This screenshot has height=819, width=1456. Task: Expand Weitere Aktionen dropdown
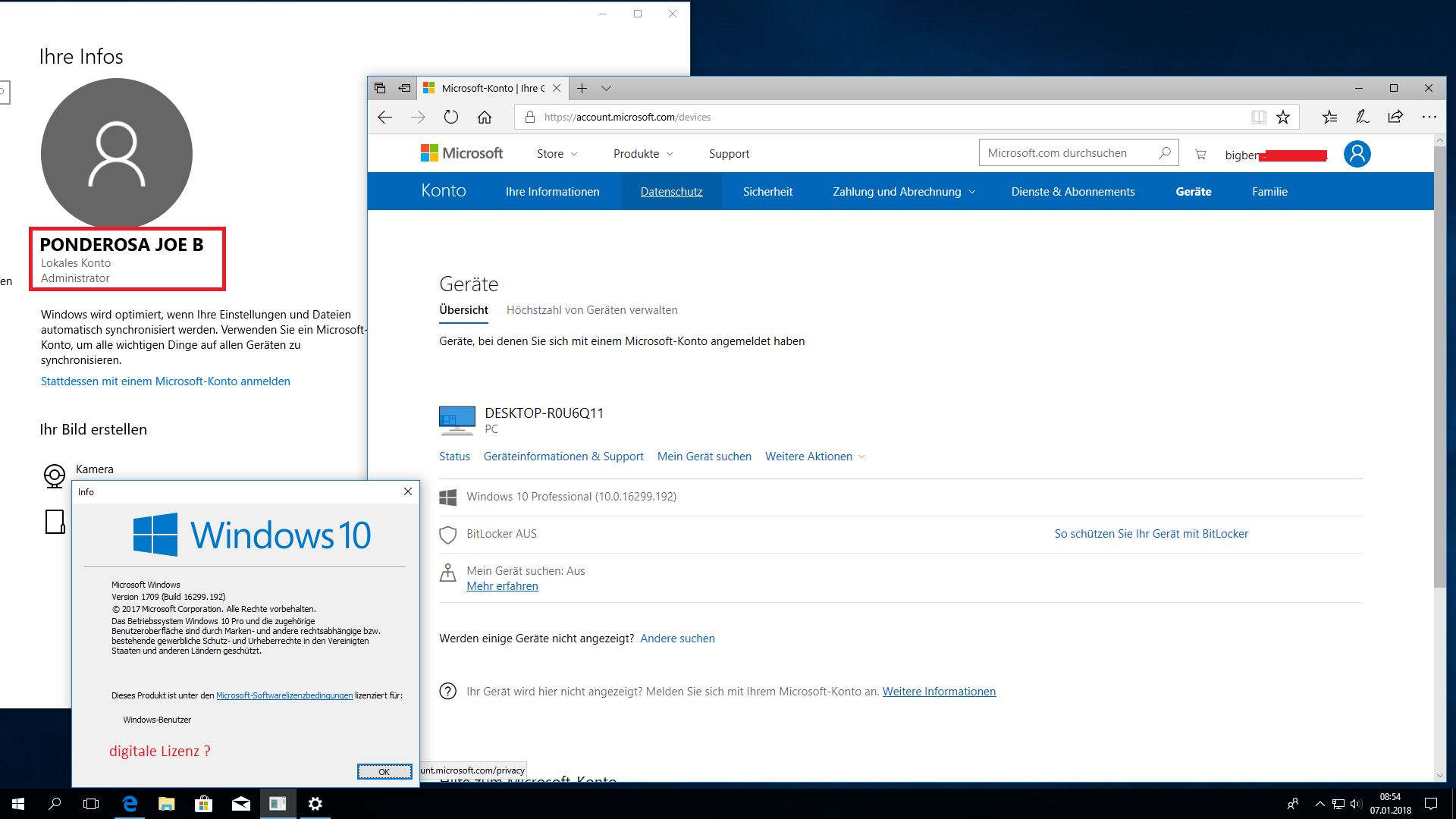click(x=814, y=457)
